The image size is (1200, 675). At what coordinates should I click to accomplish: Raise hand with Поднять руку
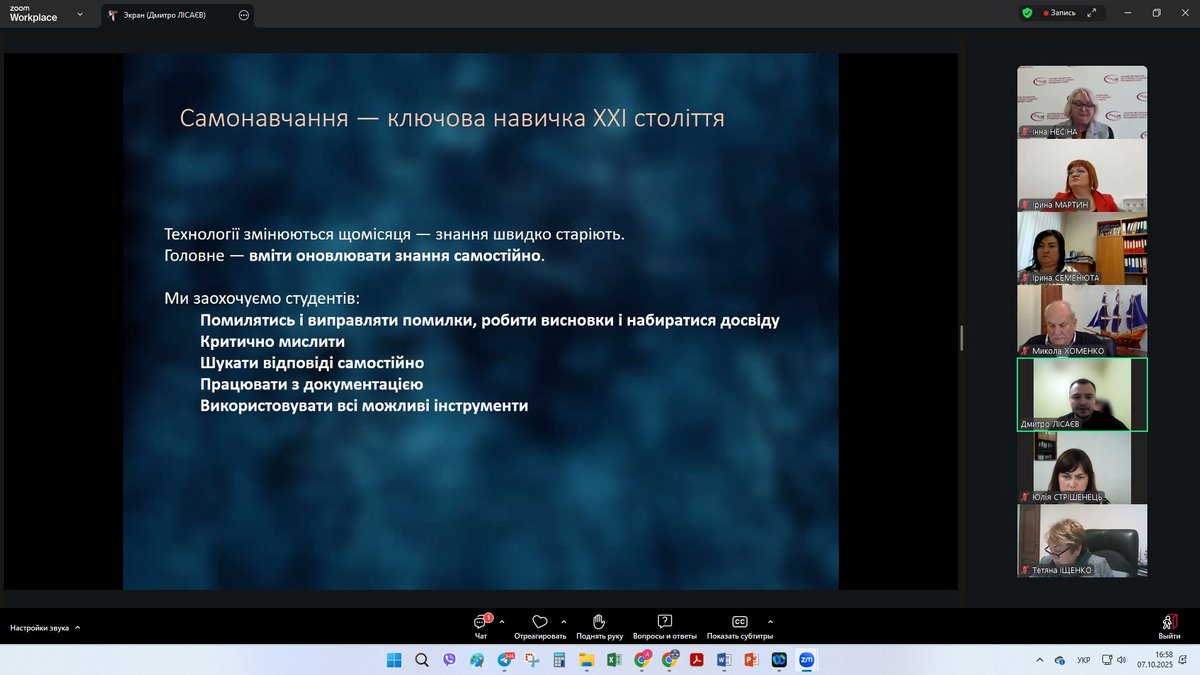tap(599, 624)
